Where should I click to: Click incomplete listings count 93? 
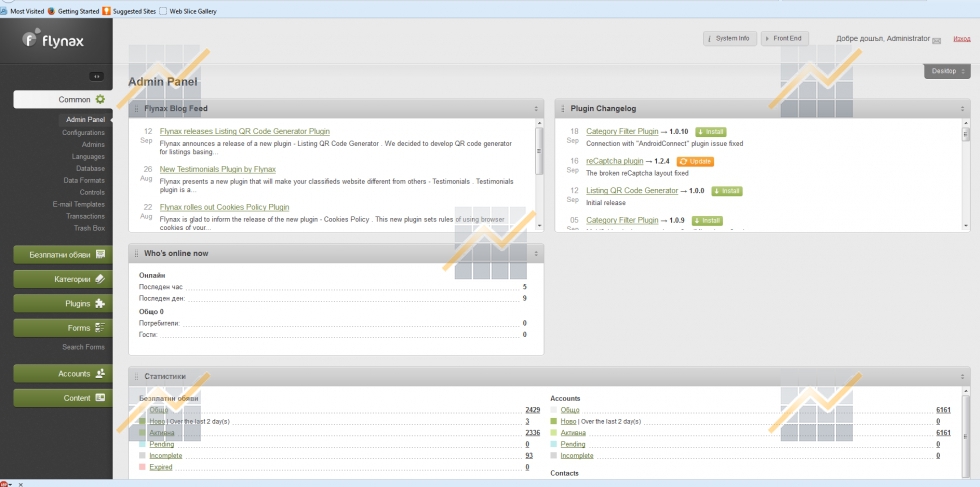(x=528, y=456)
